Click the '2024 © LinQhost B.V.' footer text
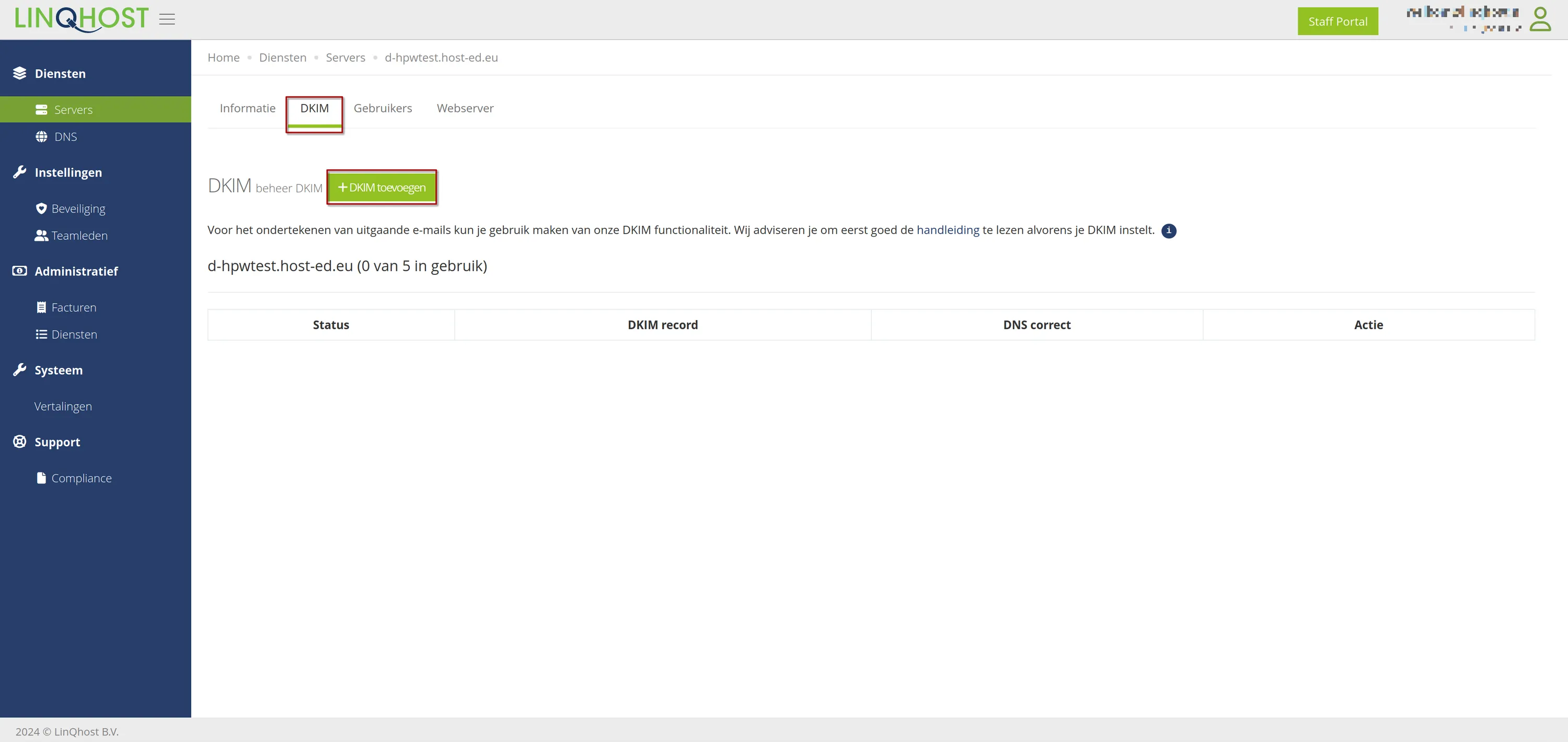Image resolution: width=1568 pixels, height=742 pixels. (67, 732)
